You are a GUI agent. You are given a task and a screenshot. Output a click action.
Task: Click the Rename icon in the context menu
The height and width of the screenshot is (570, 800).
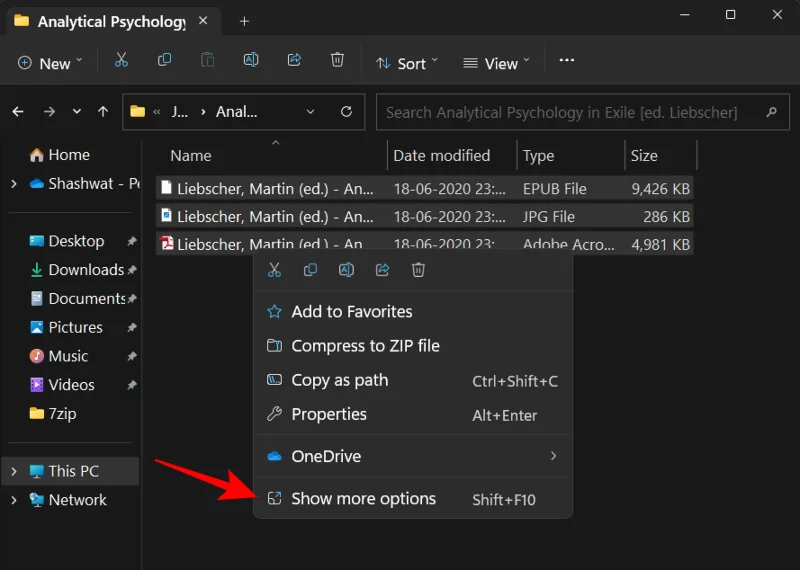pos(346,270)
